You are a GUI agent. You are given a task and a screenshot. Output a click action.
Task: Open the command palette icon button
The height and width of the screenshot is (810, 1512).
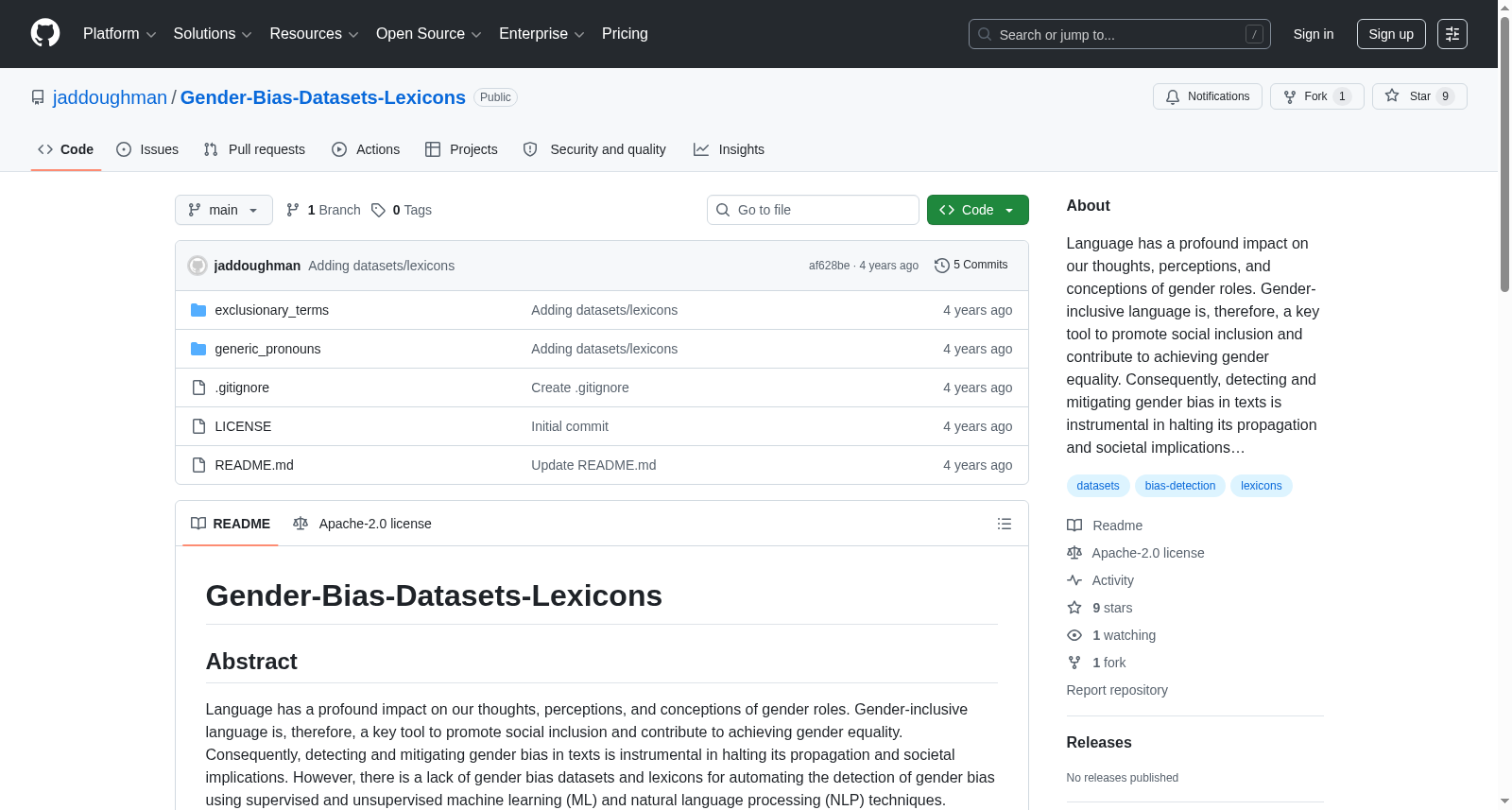click(x=1452, y=34)
